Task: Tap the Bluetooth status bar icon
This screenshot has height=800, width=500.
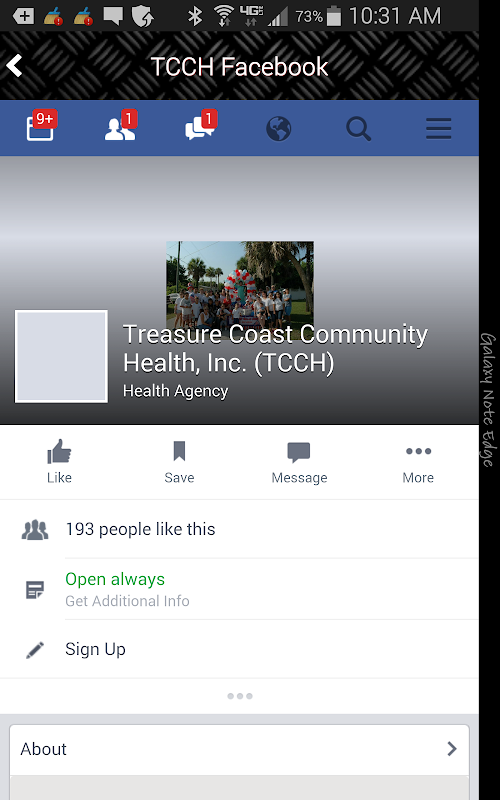Action: pos(195,16)
